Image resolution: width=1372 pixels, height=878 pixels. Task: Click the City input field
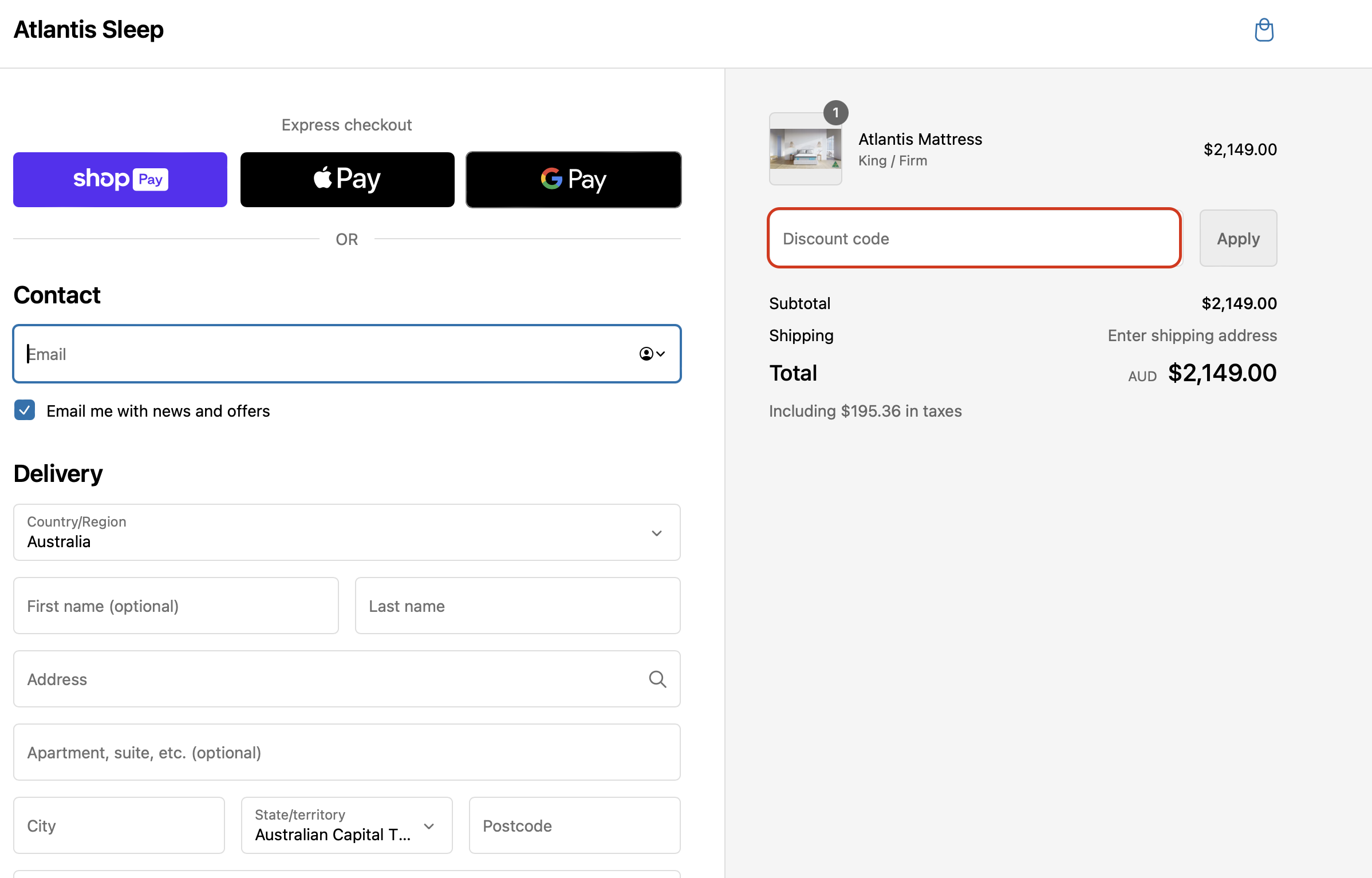[119, 825]
